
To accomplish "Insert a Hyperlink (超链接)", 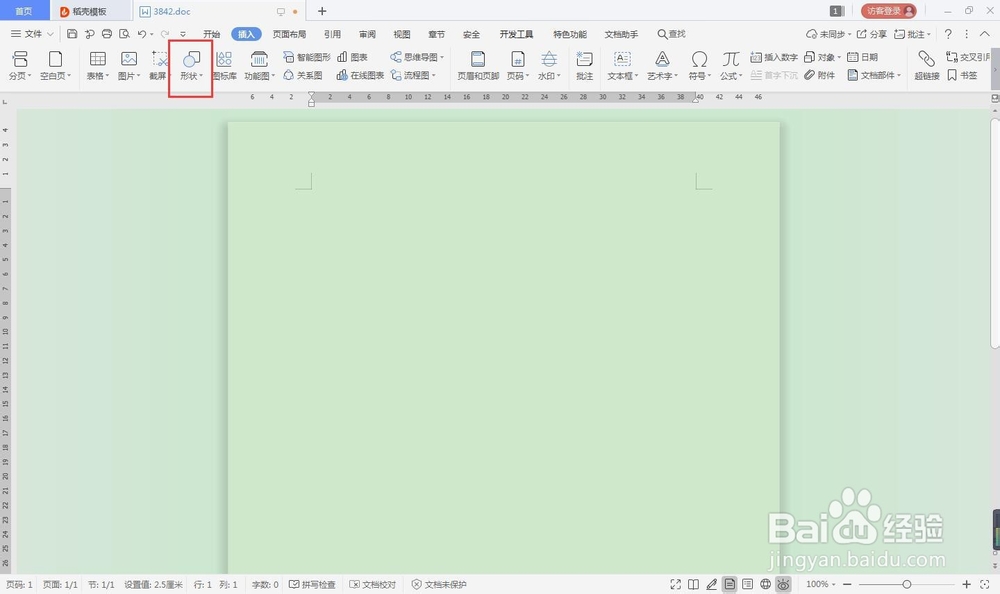I will (x=927, y=65).
